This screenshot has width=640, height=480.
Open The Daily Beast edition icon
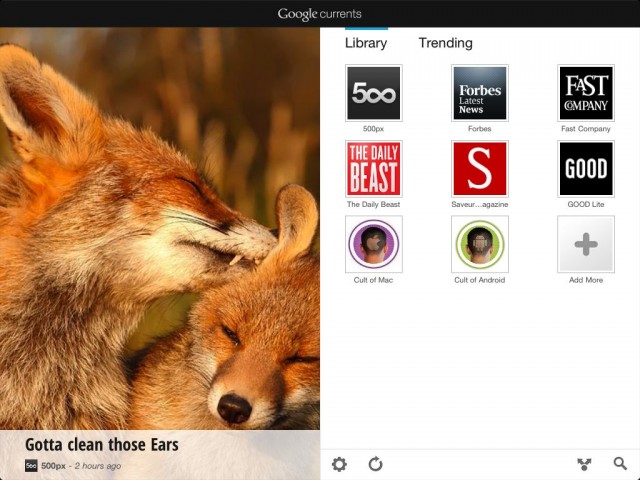point(373,168)
